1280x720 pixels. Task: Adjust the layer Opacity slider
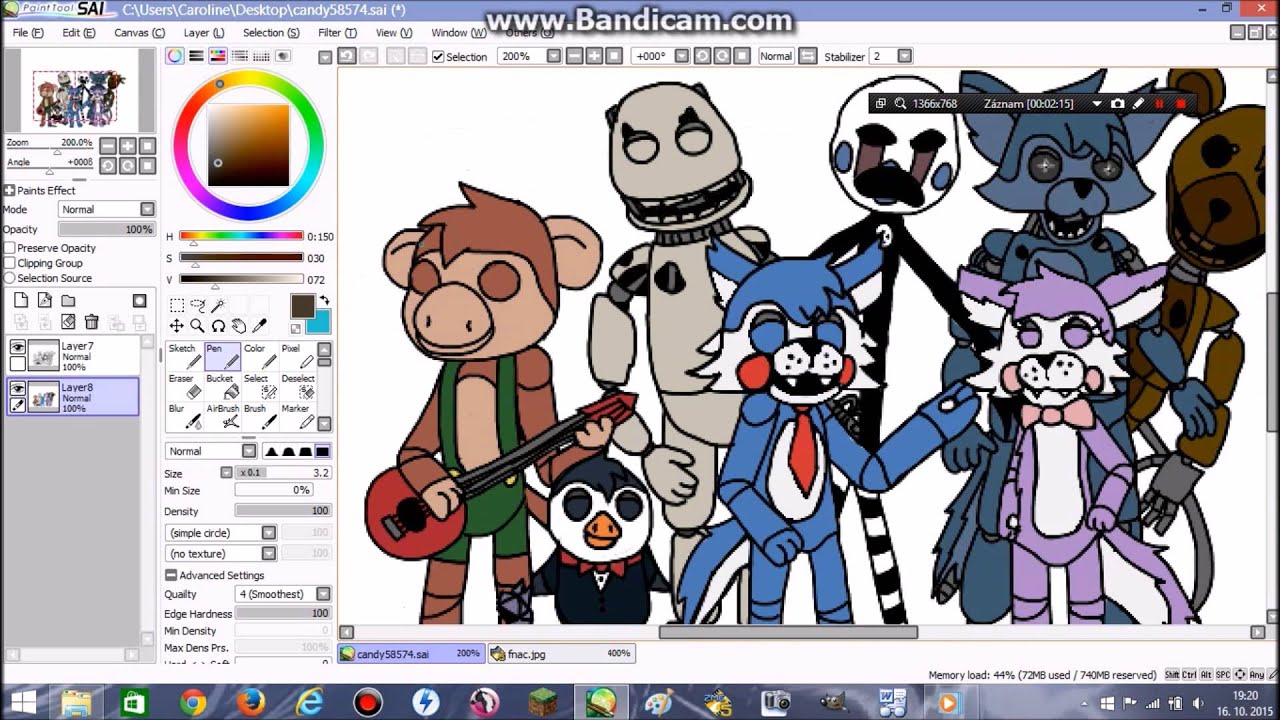pyautogui.click(x=105, y=229)
